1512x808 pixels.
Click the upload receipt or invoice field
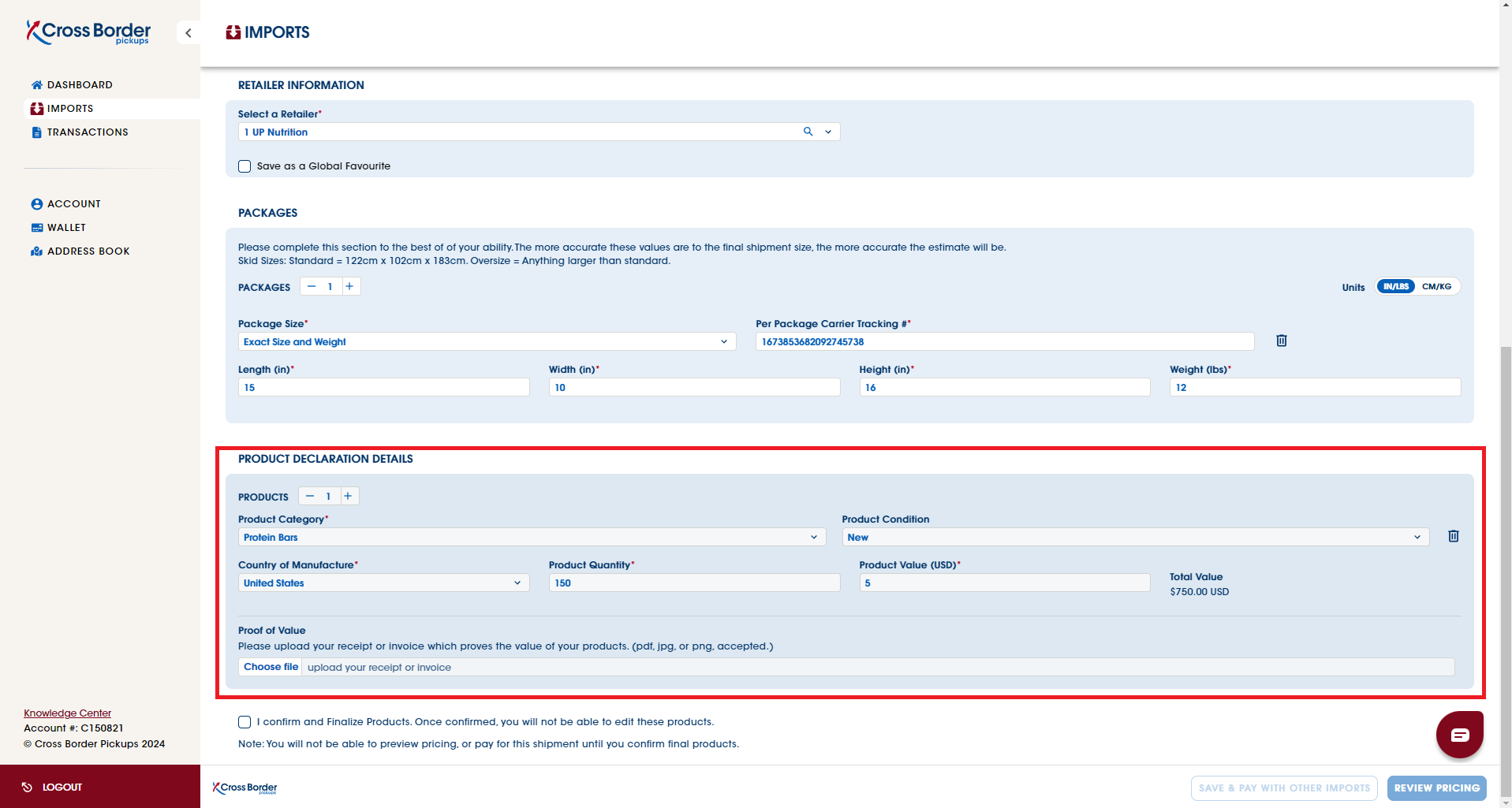pyautogui.click(x=878, y=667)
